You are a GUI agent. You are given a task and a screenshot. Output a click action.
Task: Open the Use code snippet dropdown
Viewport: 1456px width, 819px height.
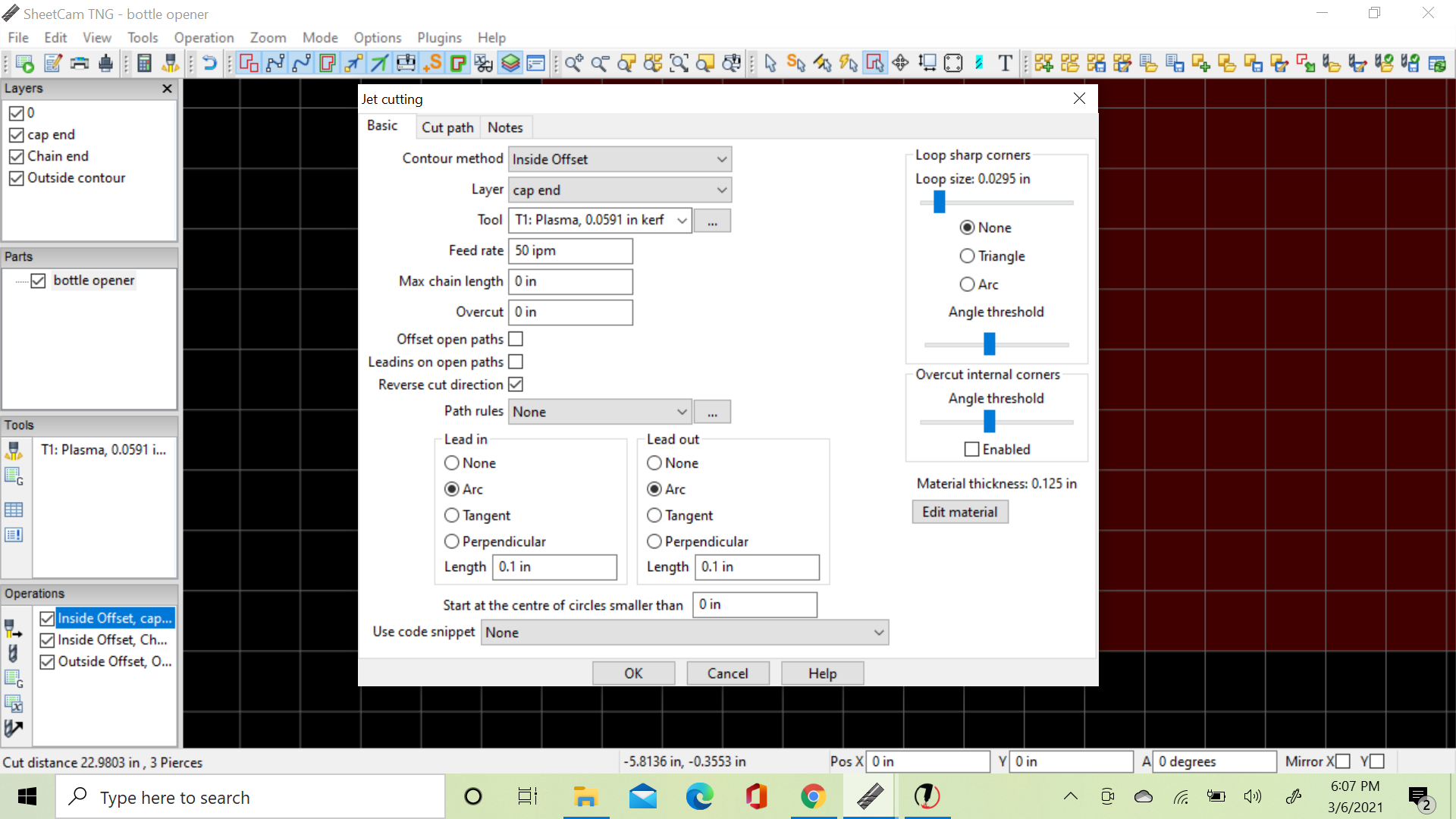point(685,632)
